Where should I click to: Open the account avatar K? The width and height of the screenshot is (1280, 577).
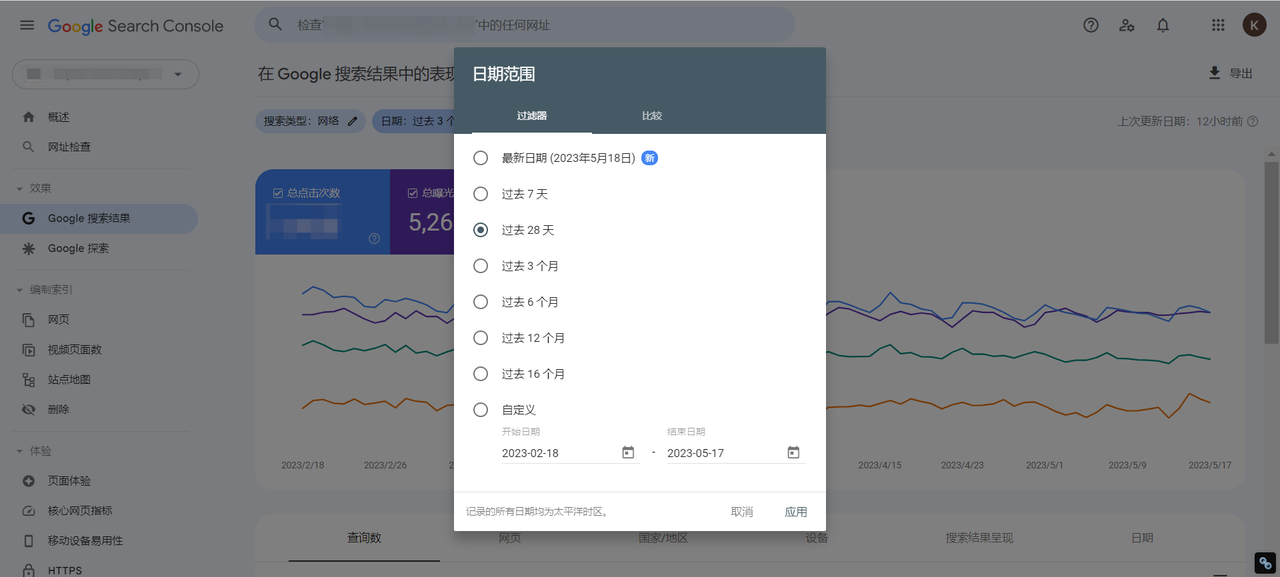tap(1254, 25)
